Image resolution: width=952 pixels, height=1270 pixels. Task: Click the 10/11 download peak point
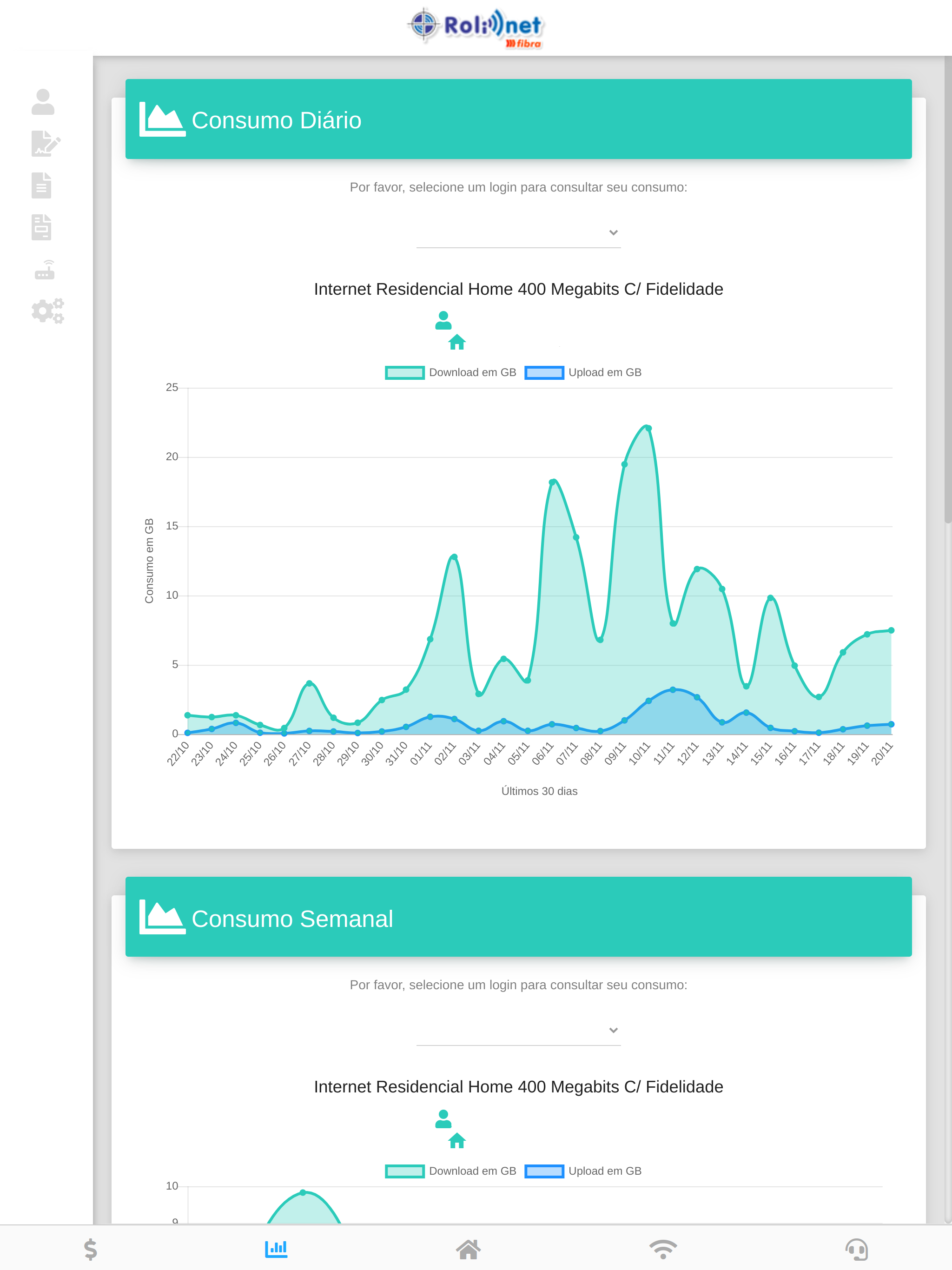coord(648,428)
